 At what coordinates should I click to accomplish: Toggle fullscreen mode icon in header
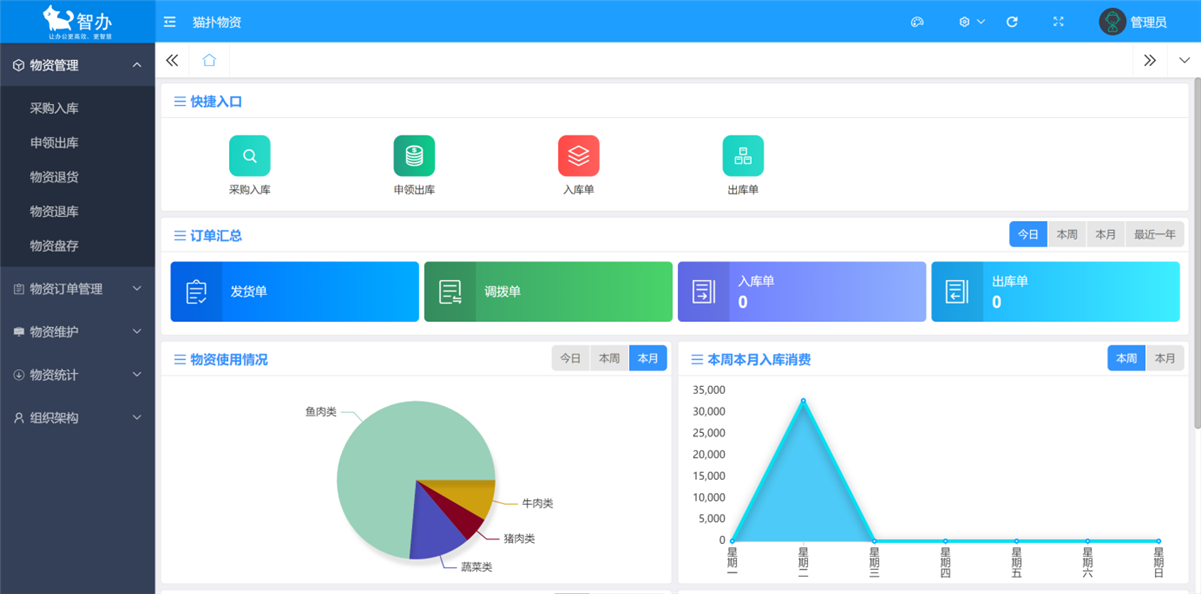click(1058, 22)
